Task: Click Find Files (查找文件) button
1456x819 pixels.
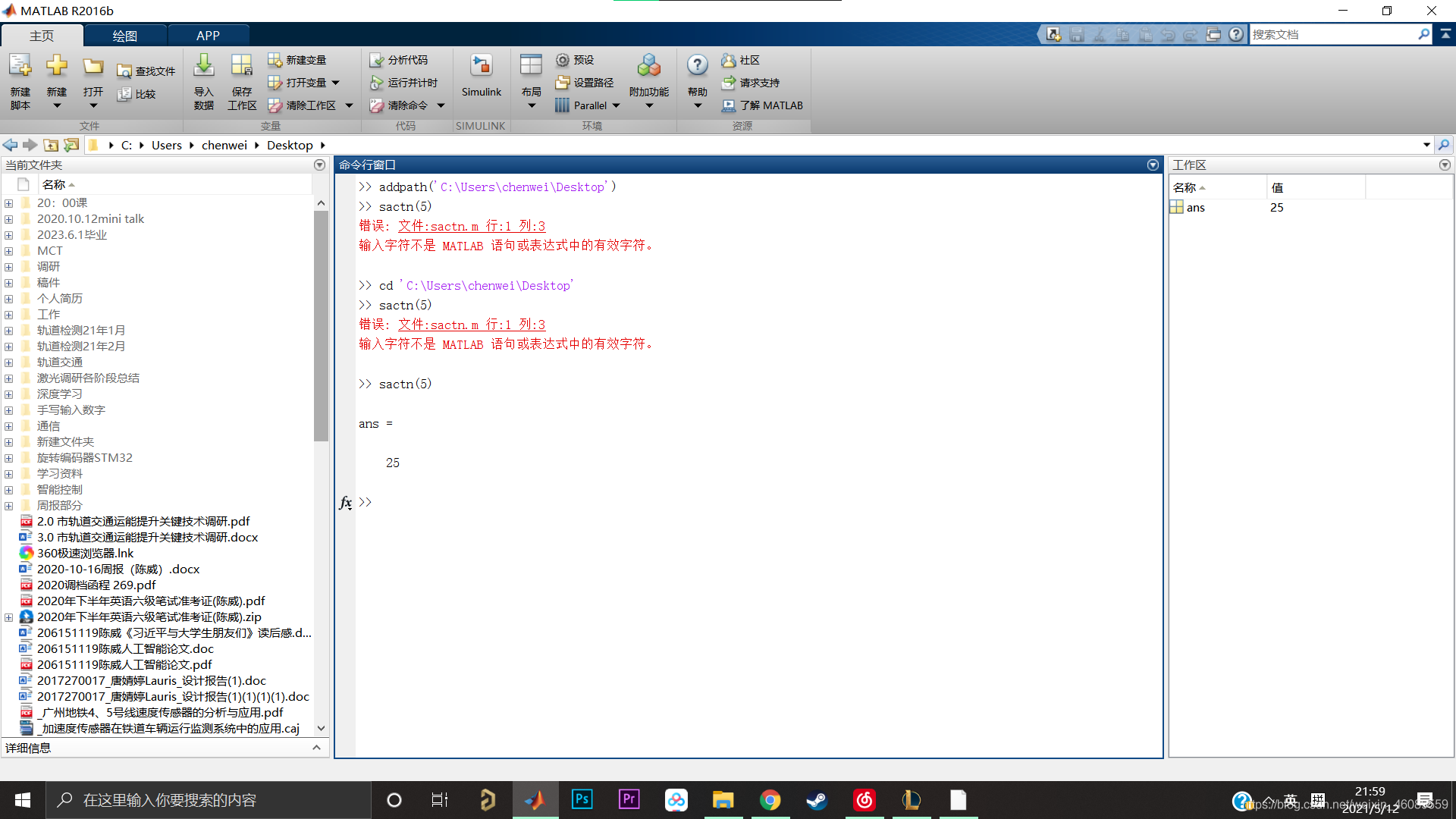Action: (x=146, y=71)
